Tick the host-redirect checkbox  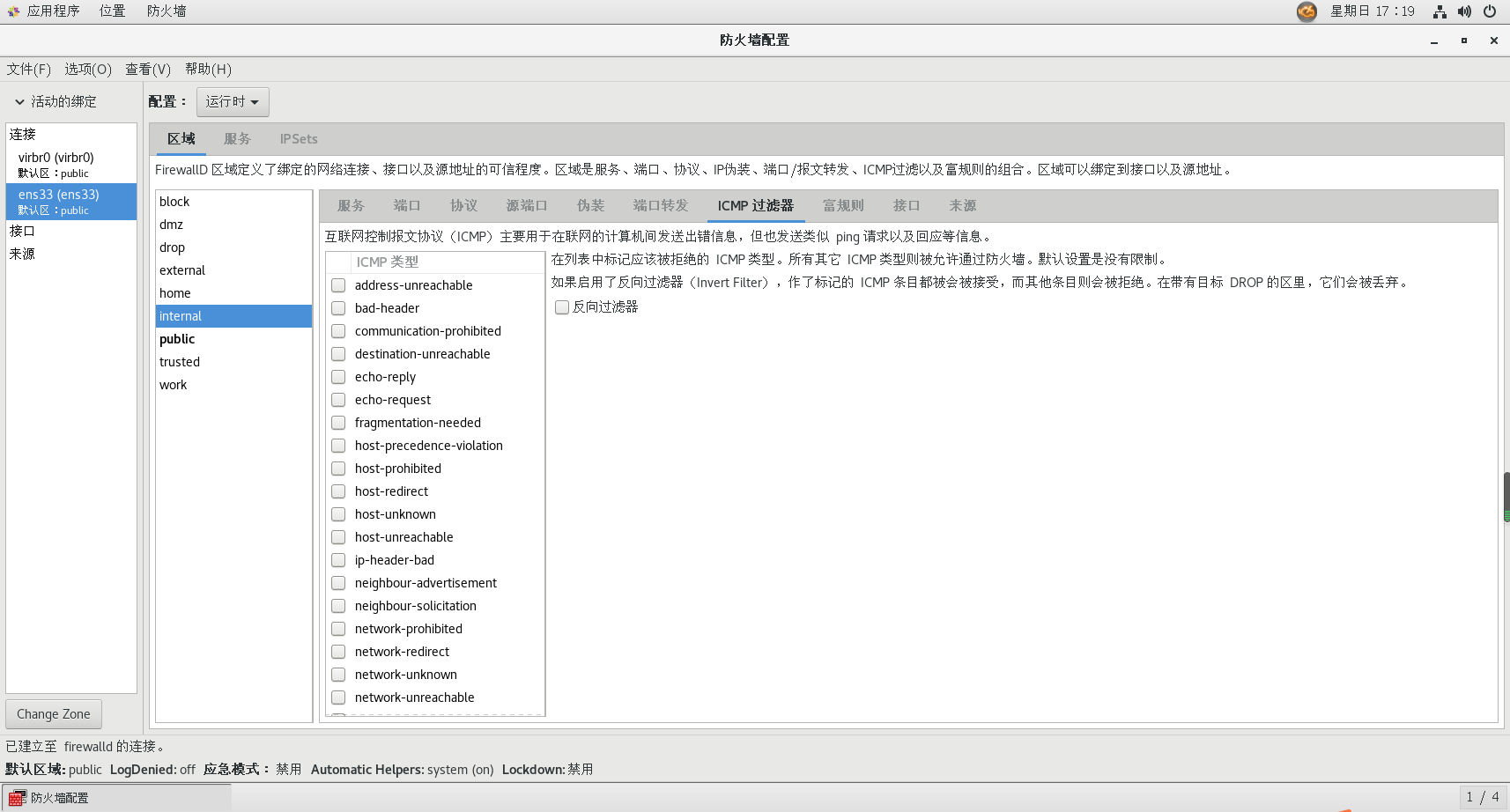tap(338, 491)
